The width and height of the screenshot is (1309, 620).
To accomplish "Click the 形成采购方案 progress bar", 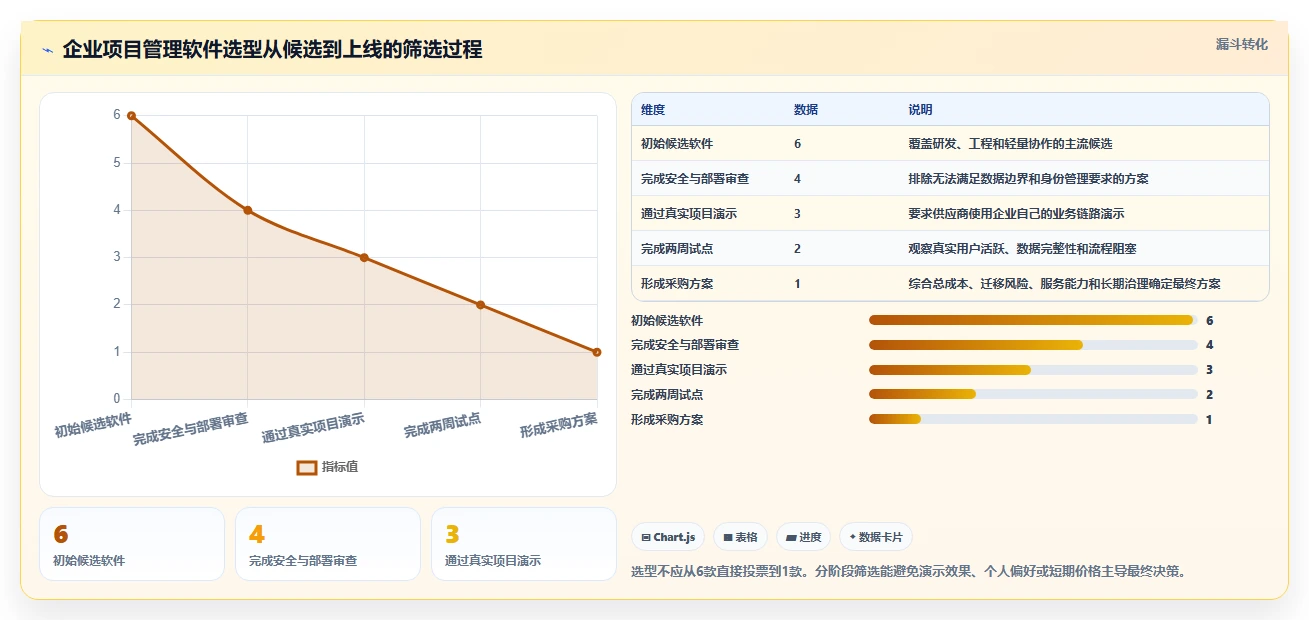I will point(1033,420).
